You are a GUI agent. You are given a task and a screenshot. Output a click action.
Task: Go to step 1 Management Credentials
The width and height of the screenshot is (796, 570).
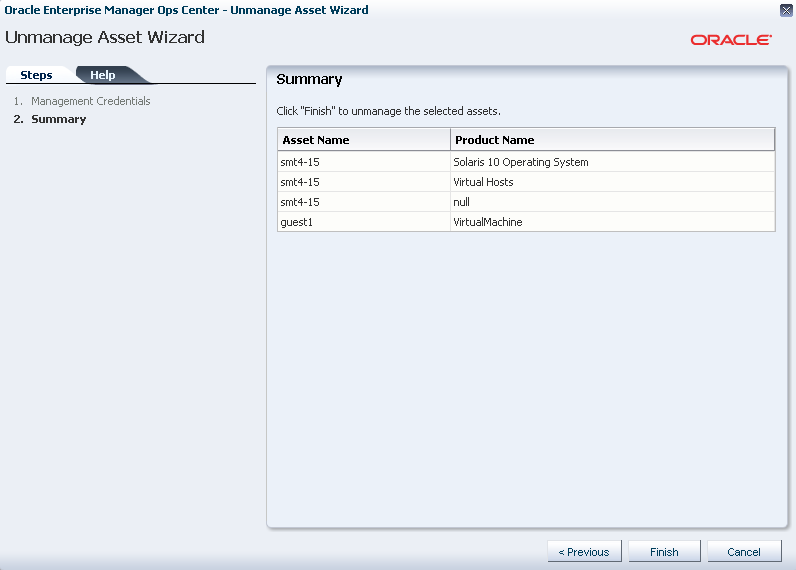pos(90,101)
